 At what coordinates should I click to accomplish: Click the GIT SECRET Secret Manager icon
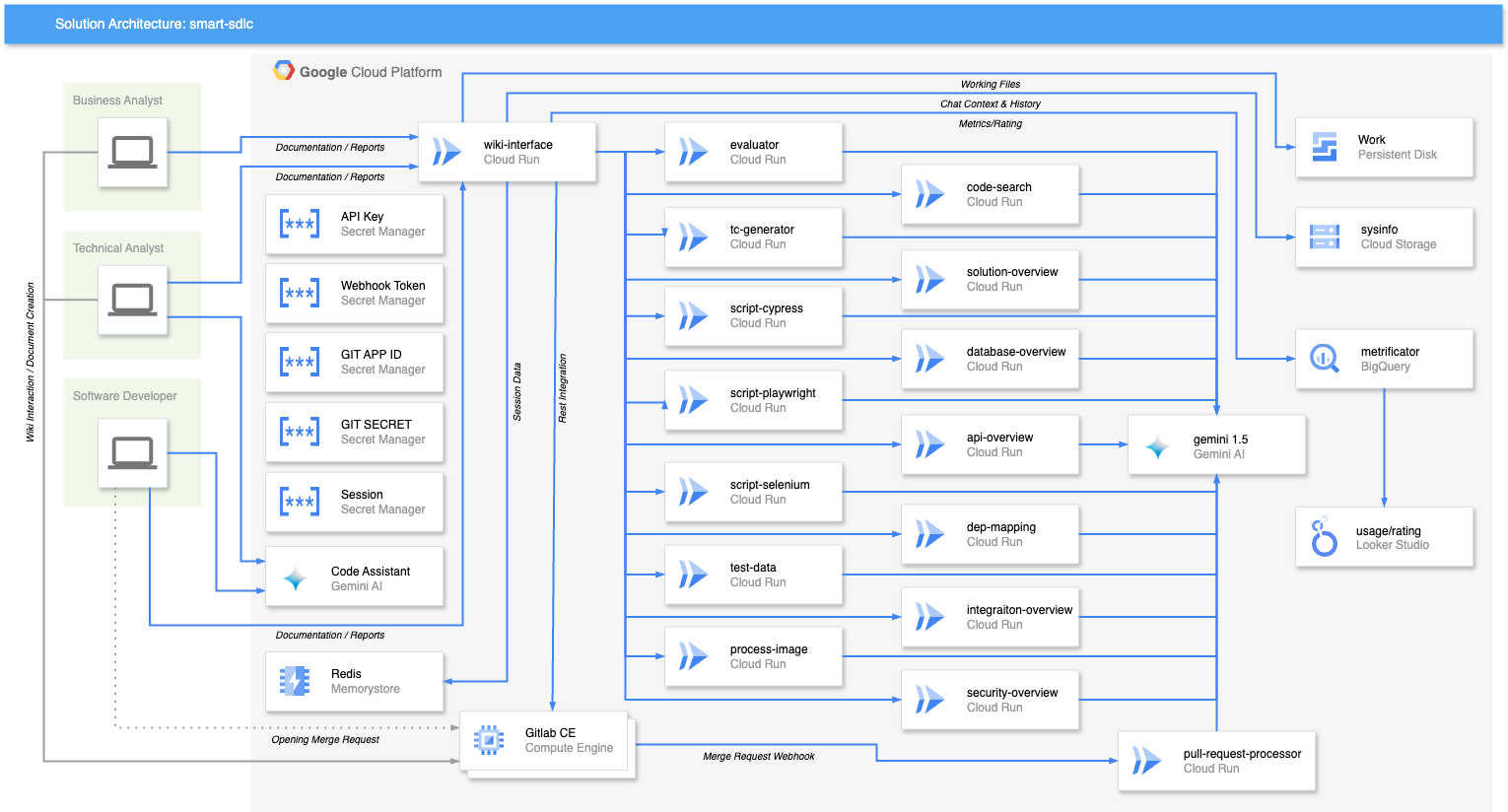[x=300, y=432]
